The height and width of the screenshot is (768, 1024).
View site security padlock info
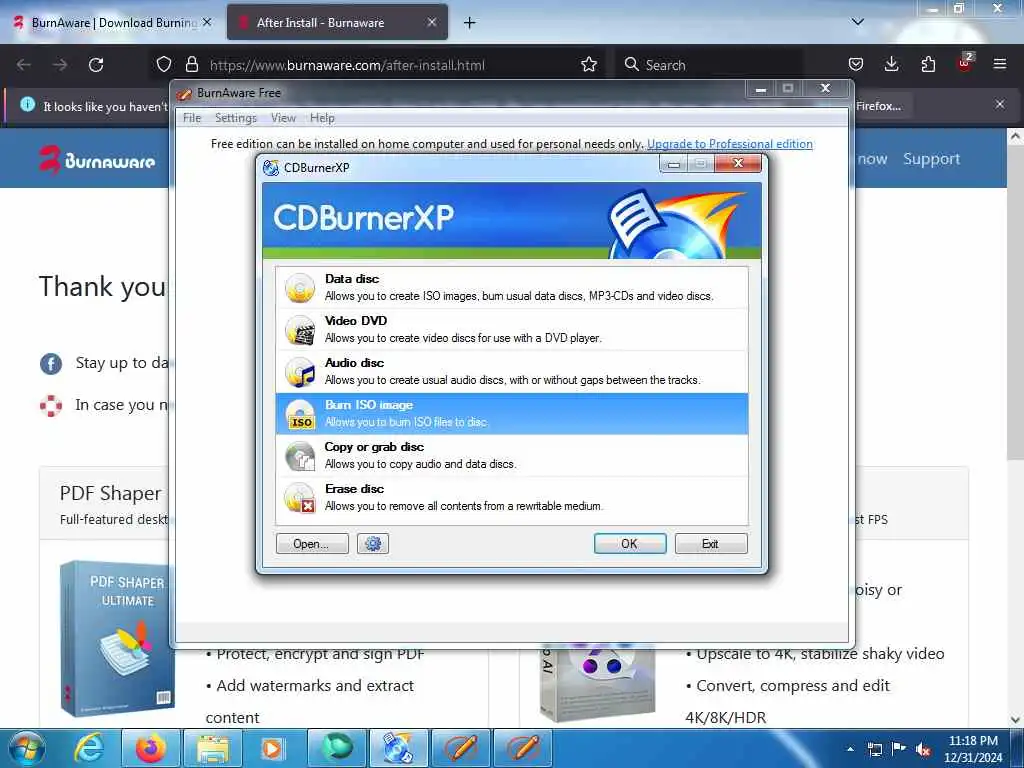tap(191, 65)
